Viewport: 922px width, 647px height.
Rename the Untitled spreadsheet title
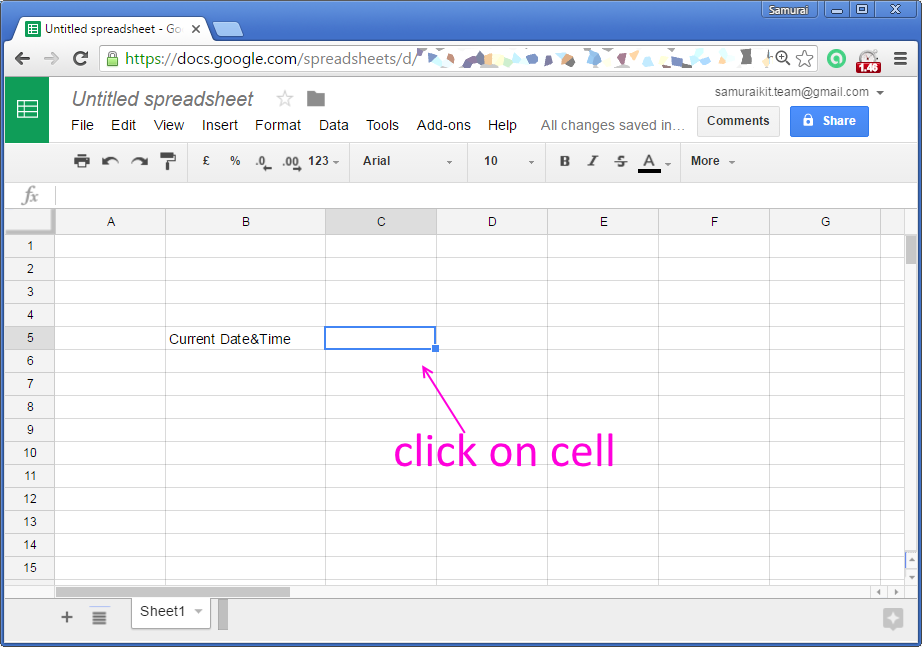pos(162,99)
